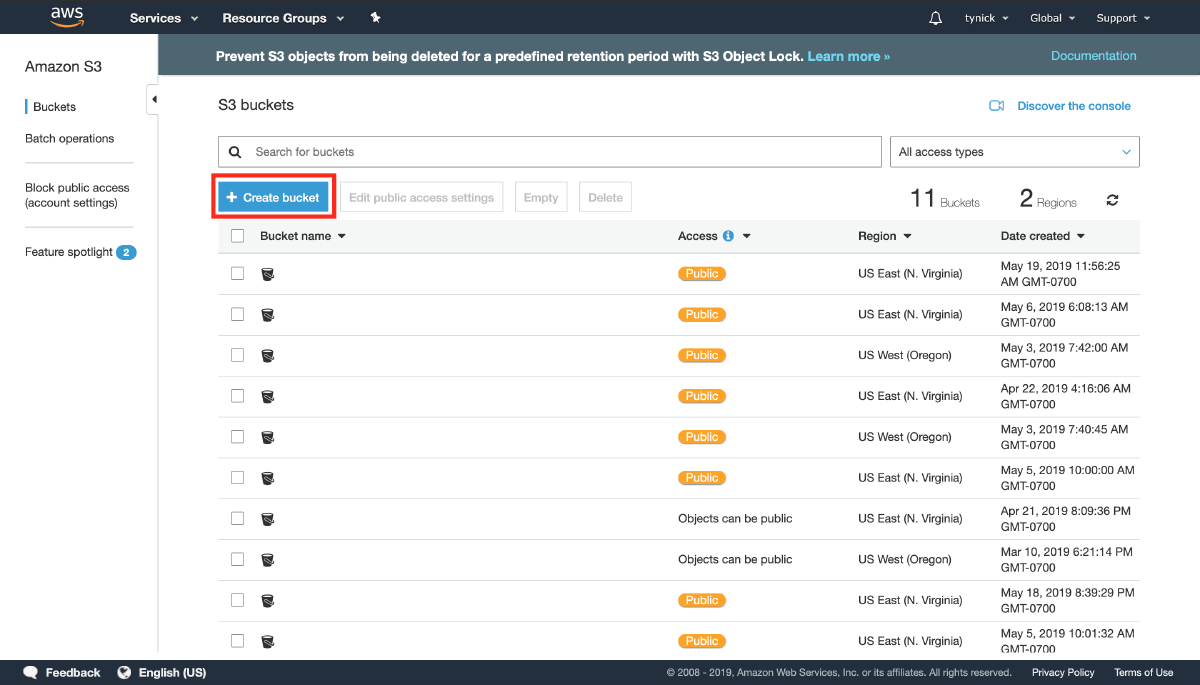Check the bucket created Mar 10, 2019
The height and width of the screenshot is (685, 1200).
coord(237,559)
